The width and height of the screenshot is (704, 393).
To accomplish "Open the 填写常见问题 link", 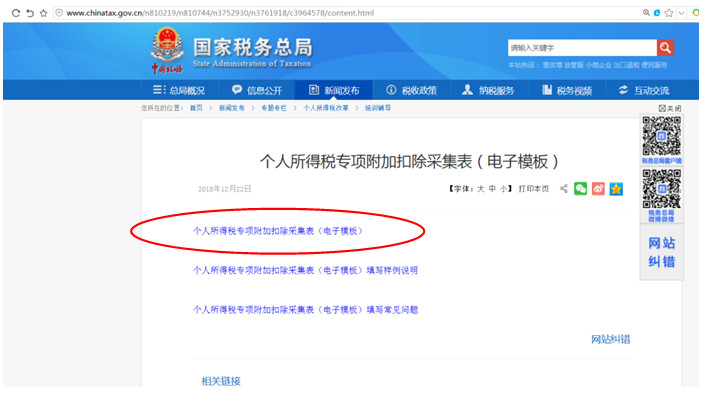I will [x=305, y=310].
